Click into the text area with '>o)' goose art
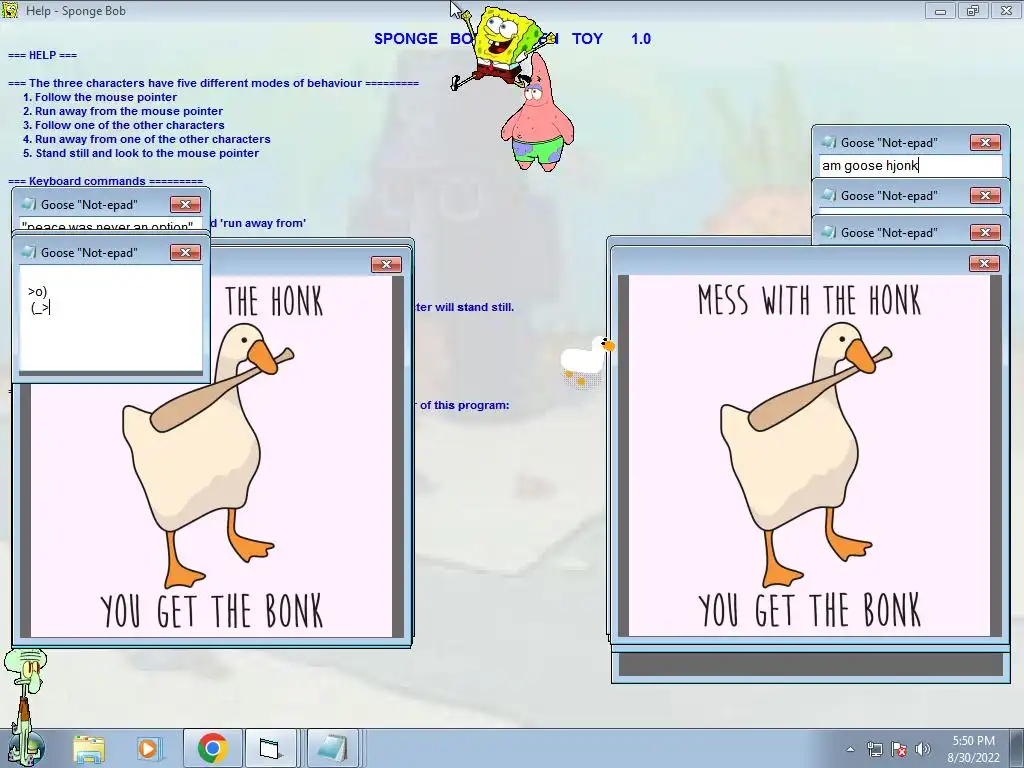The width and height of the screenshot is (1024, 768). pos(111,318)
